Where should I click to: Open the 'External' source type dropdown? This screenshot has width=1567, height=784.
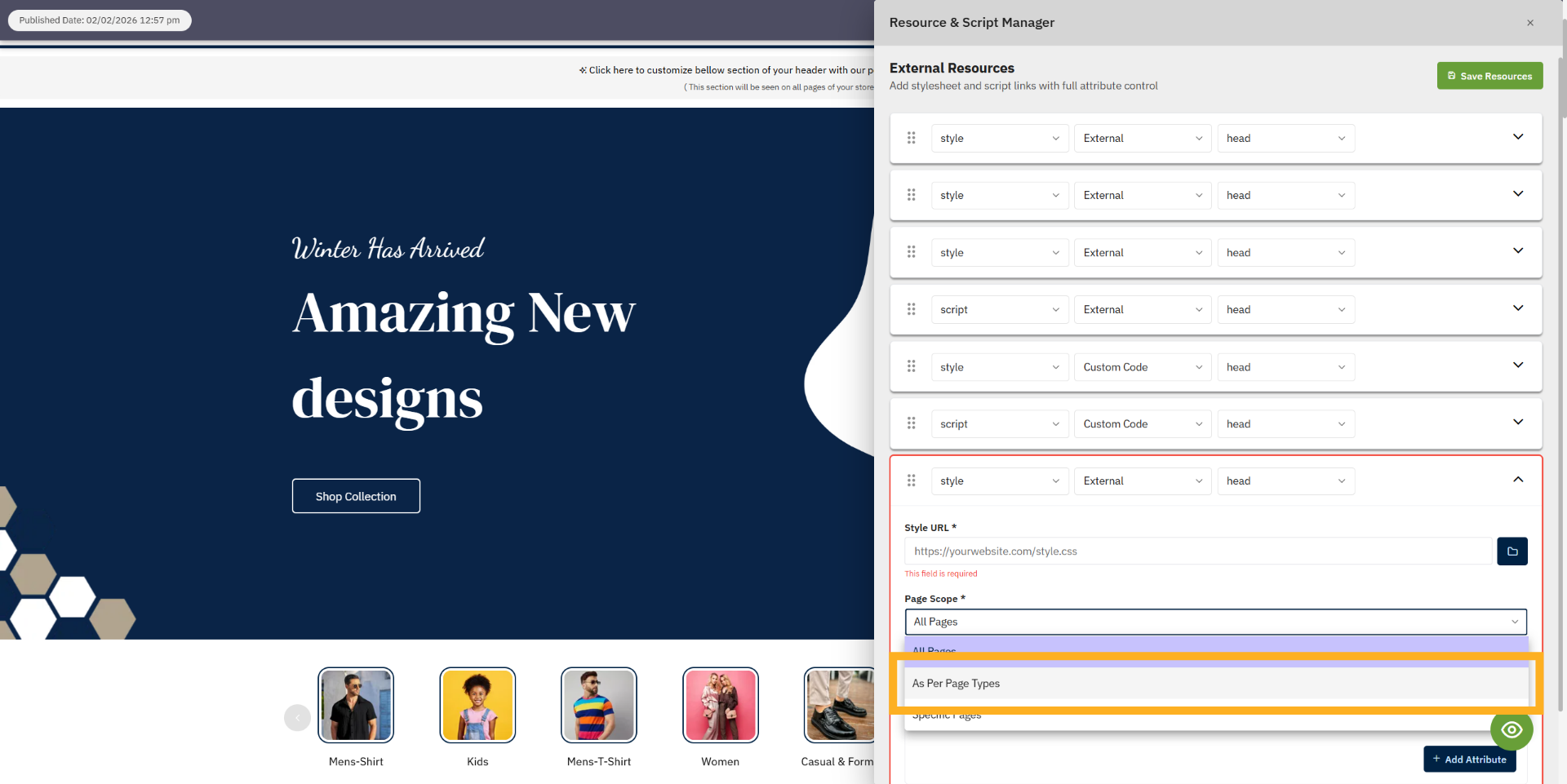pos(1142,481)
